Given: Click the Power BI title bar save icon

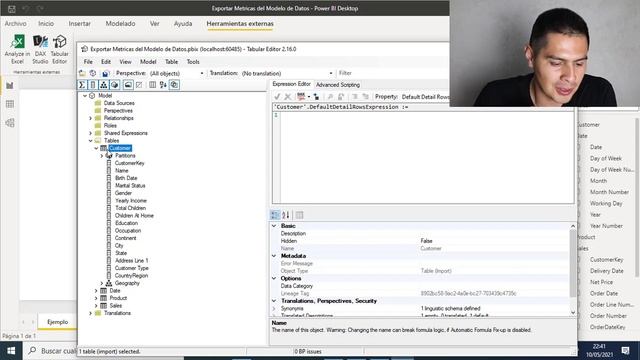Looking at the screenshot, I should [11, 9].
